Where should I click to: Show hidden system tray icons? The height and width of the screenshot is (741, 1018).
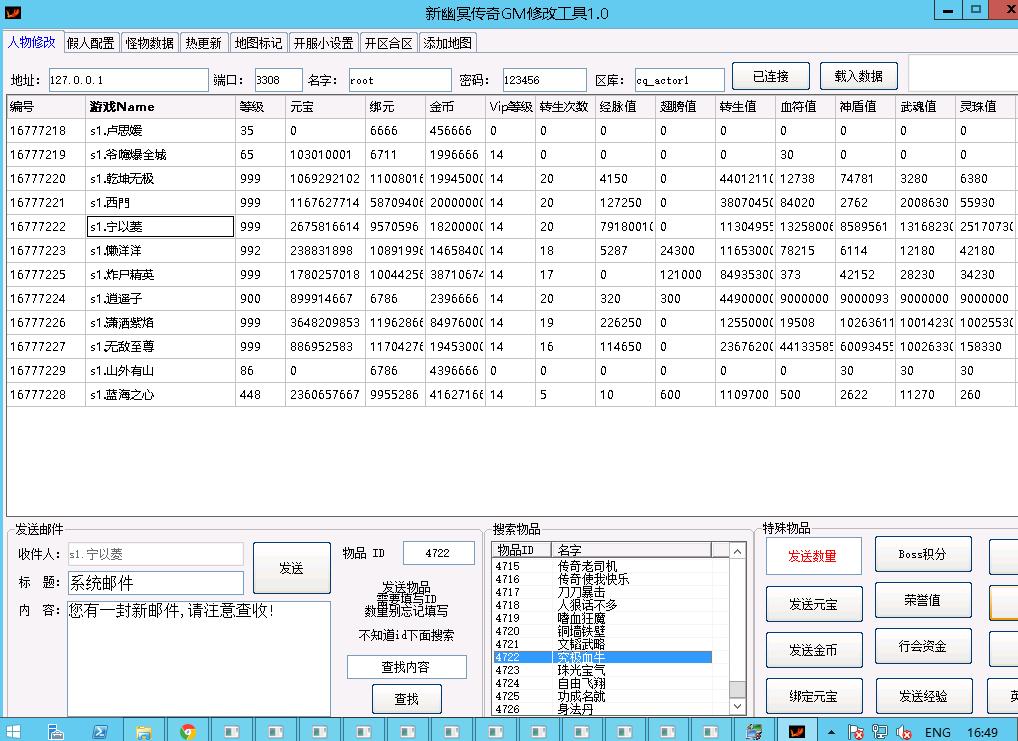pyautogui.click(x=833, y=732)
